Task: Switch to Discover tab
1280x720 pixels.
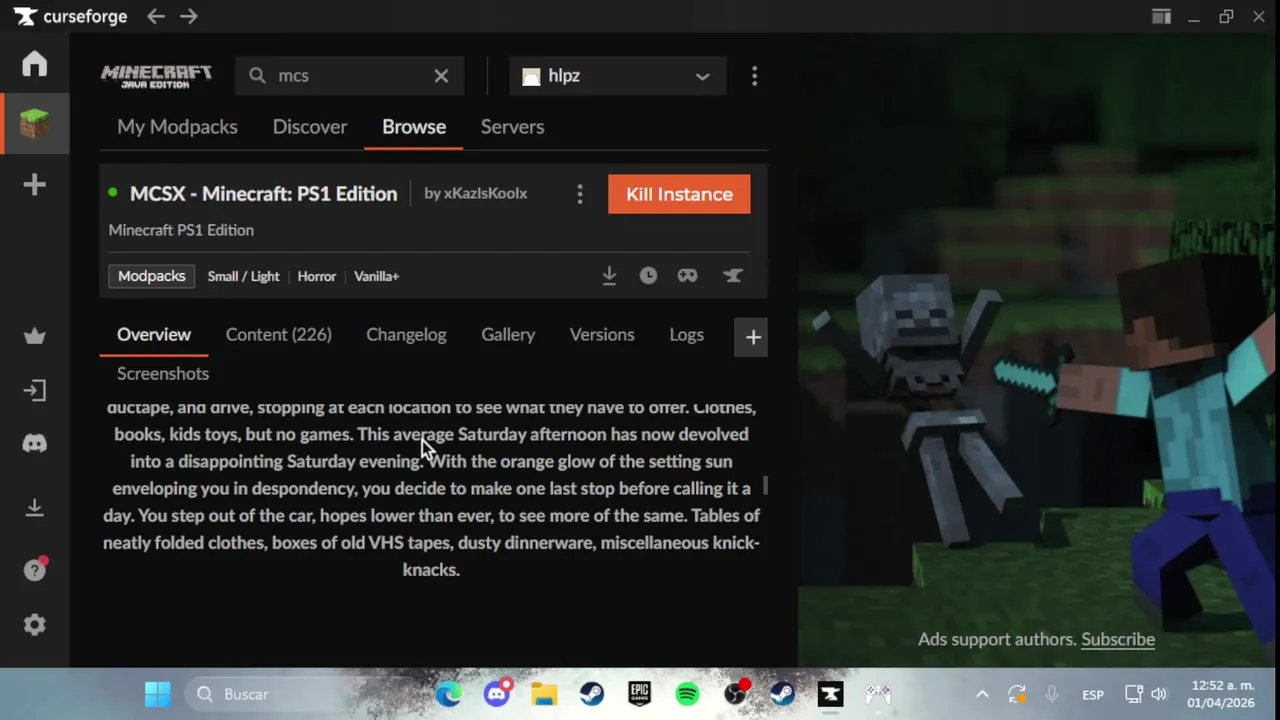Action: [x=310, y=127]
